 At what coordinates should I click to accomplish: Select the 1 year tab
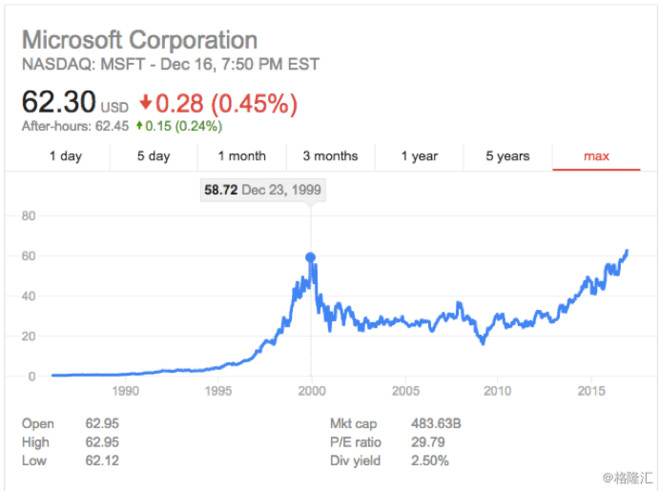tap(419, 156)
